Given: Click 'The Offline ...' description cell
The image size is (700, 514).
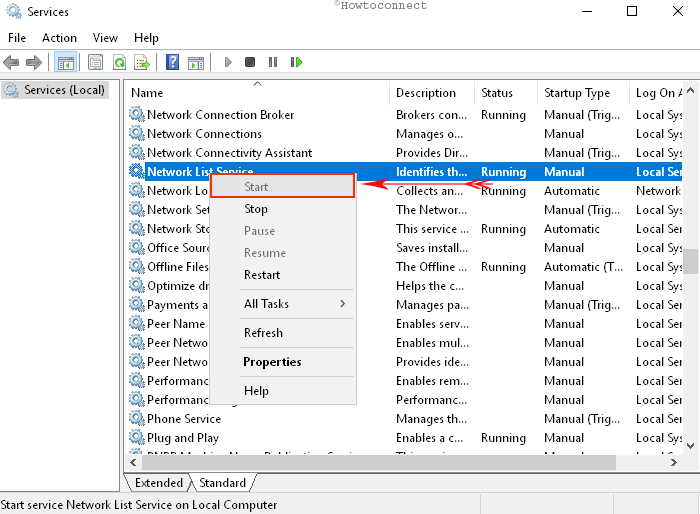Looking at the screenshot, I should click(431, 267).
